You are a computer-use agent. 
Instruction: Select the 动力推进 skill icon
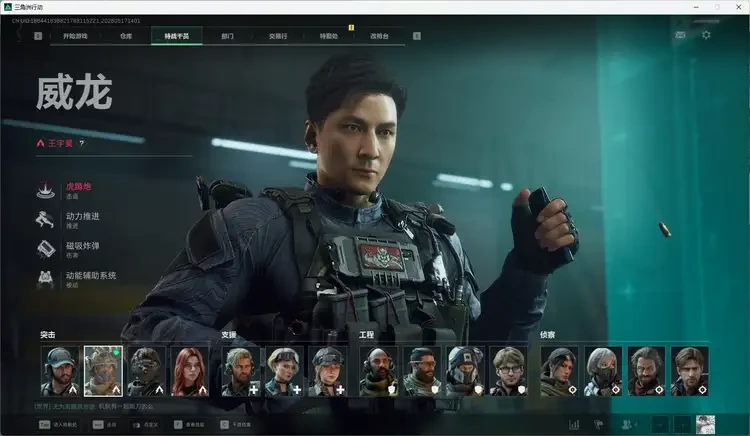(46, 219)
